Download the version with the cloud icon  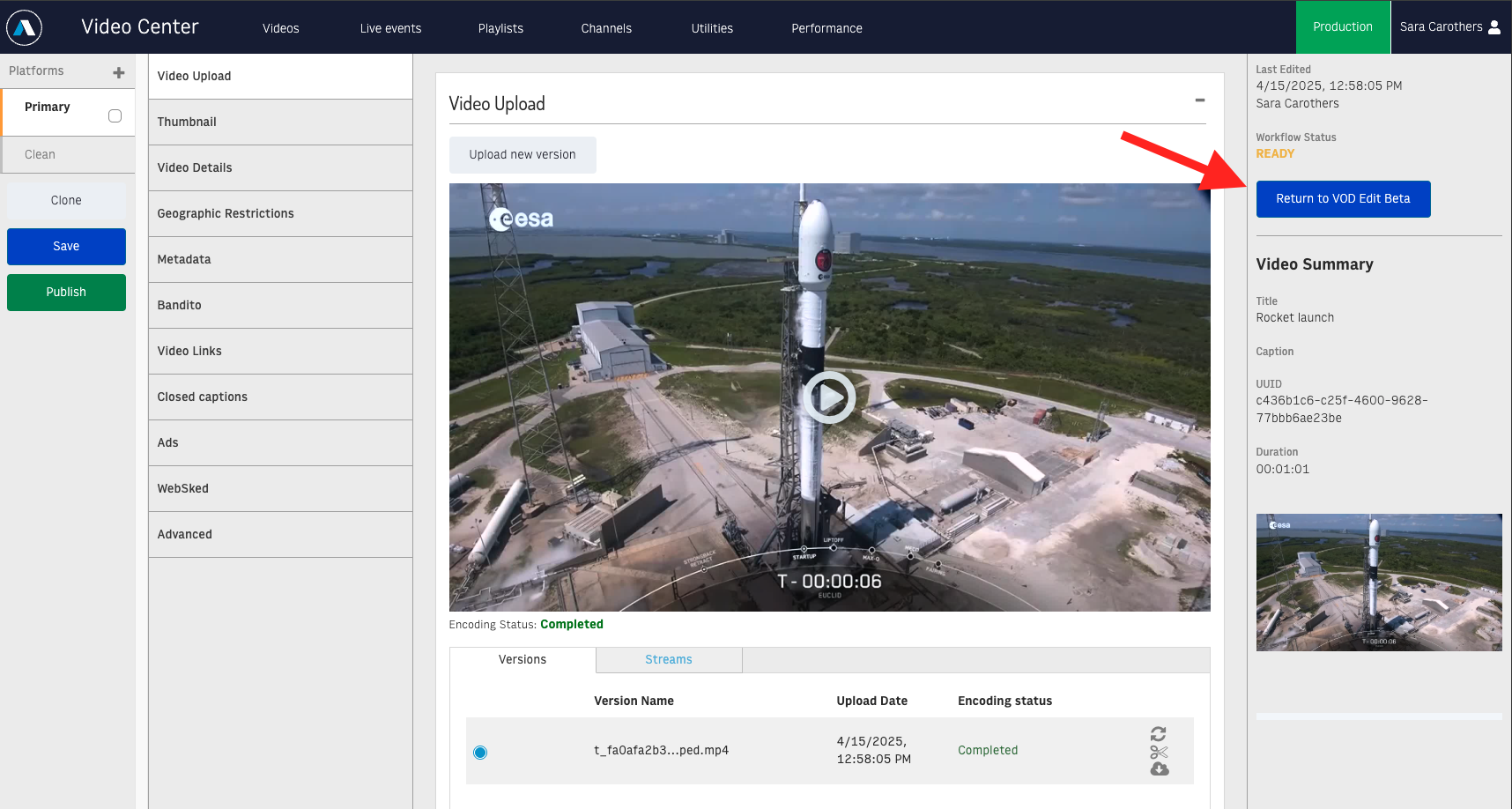click(1160, 769)
